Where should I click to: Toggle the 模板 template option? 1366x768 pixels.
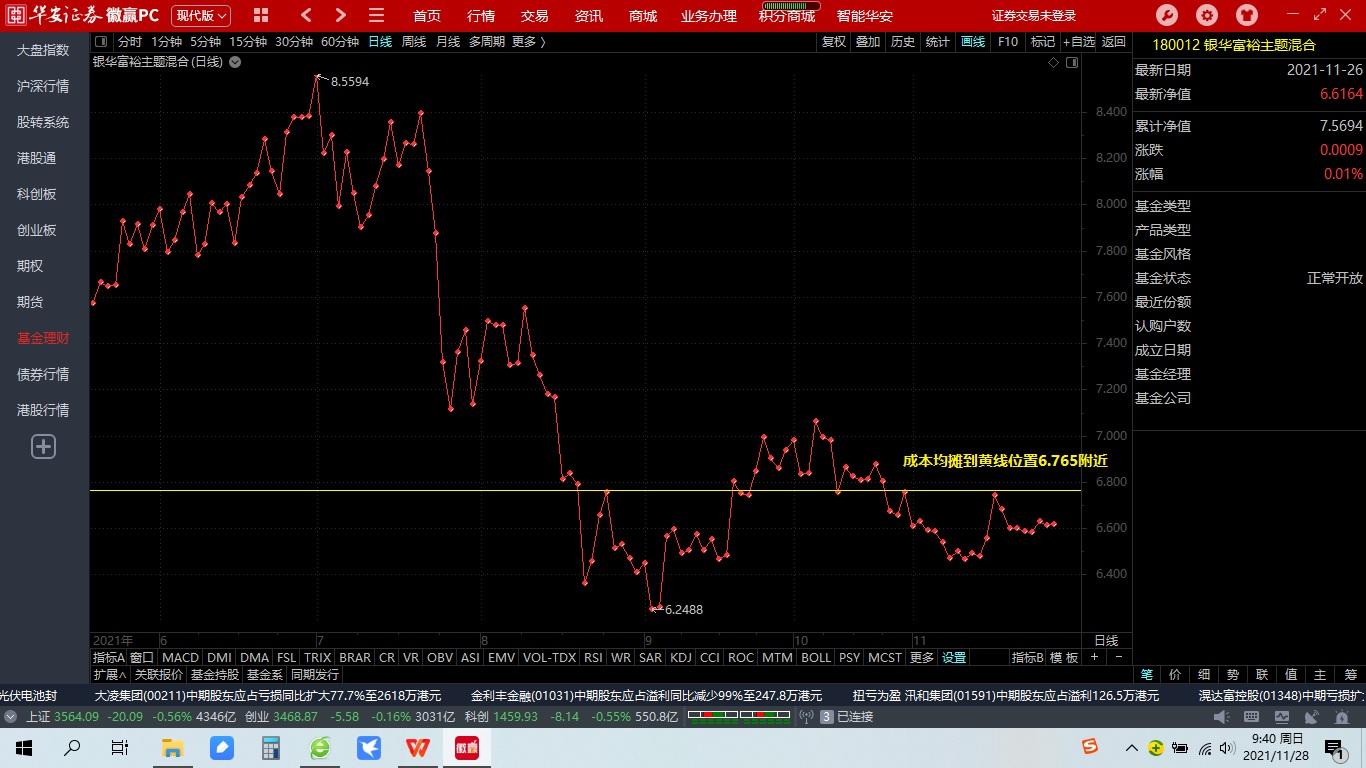1063,657
